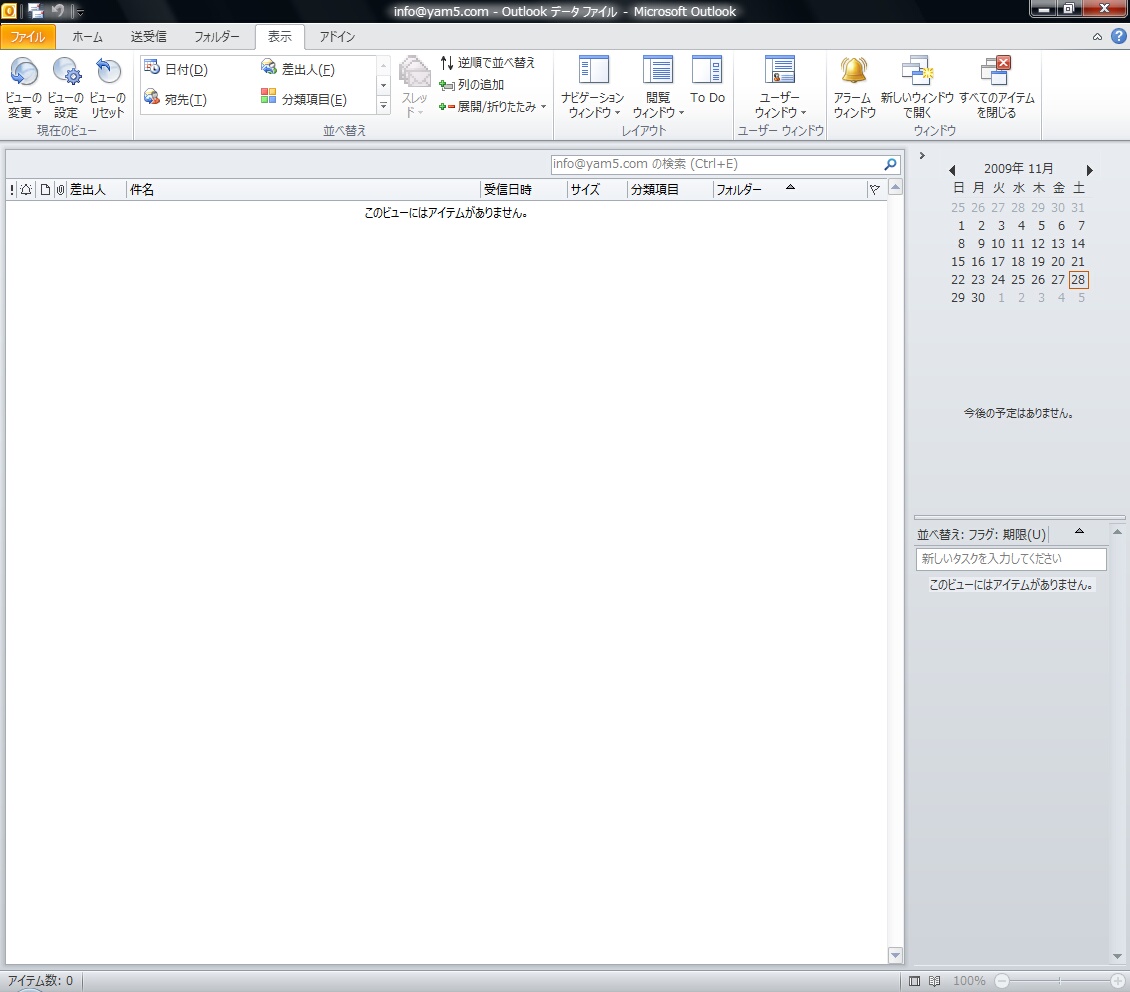Toggle sort order arrow in task list
Image resolution: width=1130 pixels, height=992 pixels.
click(1079, 532)
